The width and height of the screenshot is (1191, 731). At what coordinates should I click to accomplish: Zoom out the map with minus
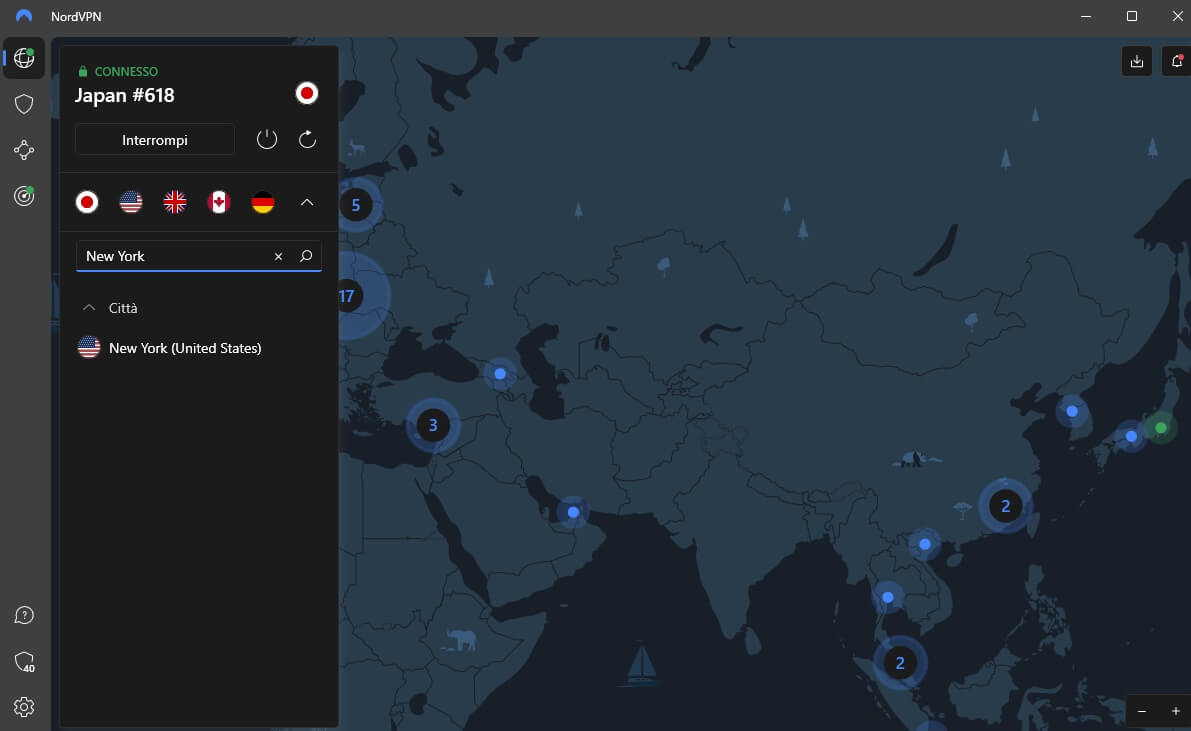[1142, 711]
